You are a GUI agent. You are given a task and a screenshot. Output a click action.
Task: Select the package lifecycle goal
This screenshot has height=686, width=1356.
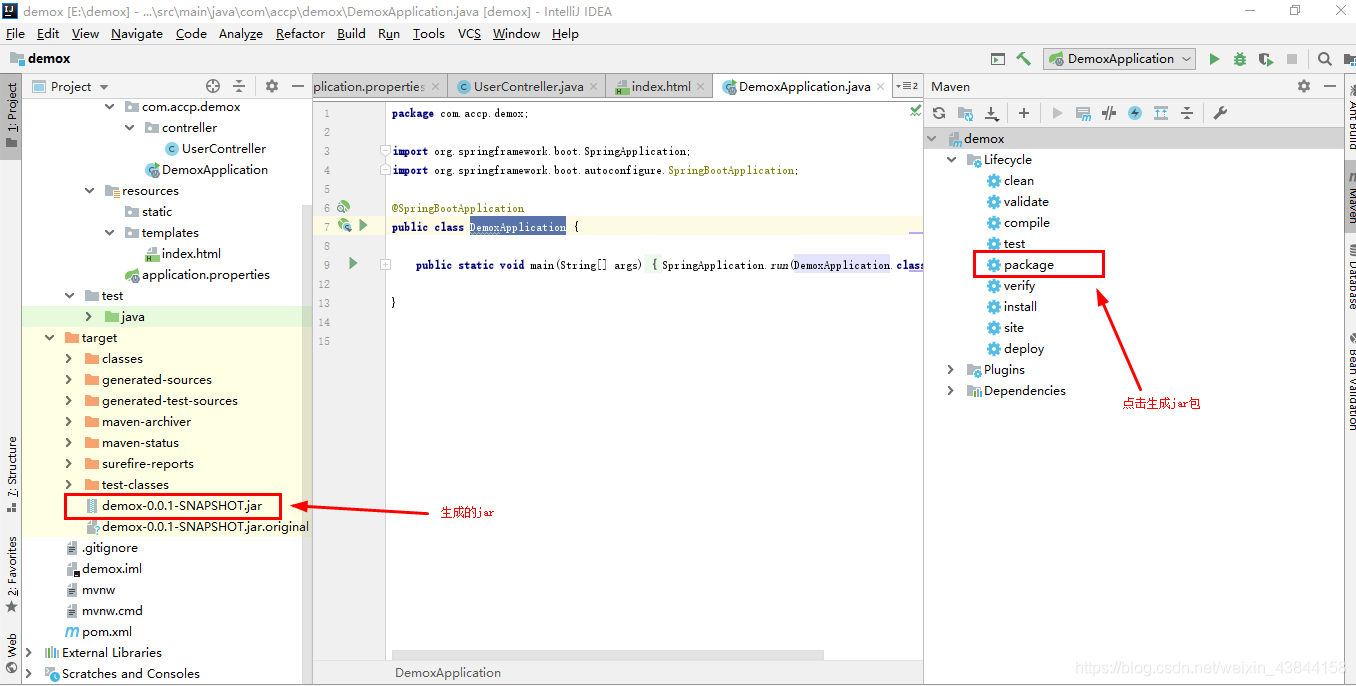tap(1029, 265)
